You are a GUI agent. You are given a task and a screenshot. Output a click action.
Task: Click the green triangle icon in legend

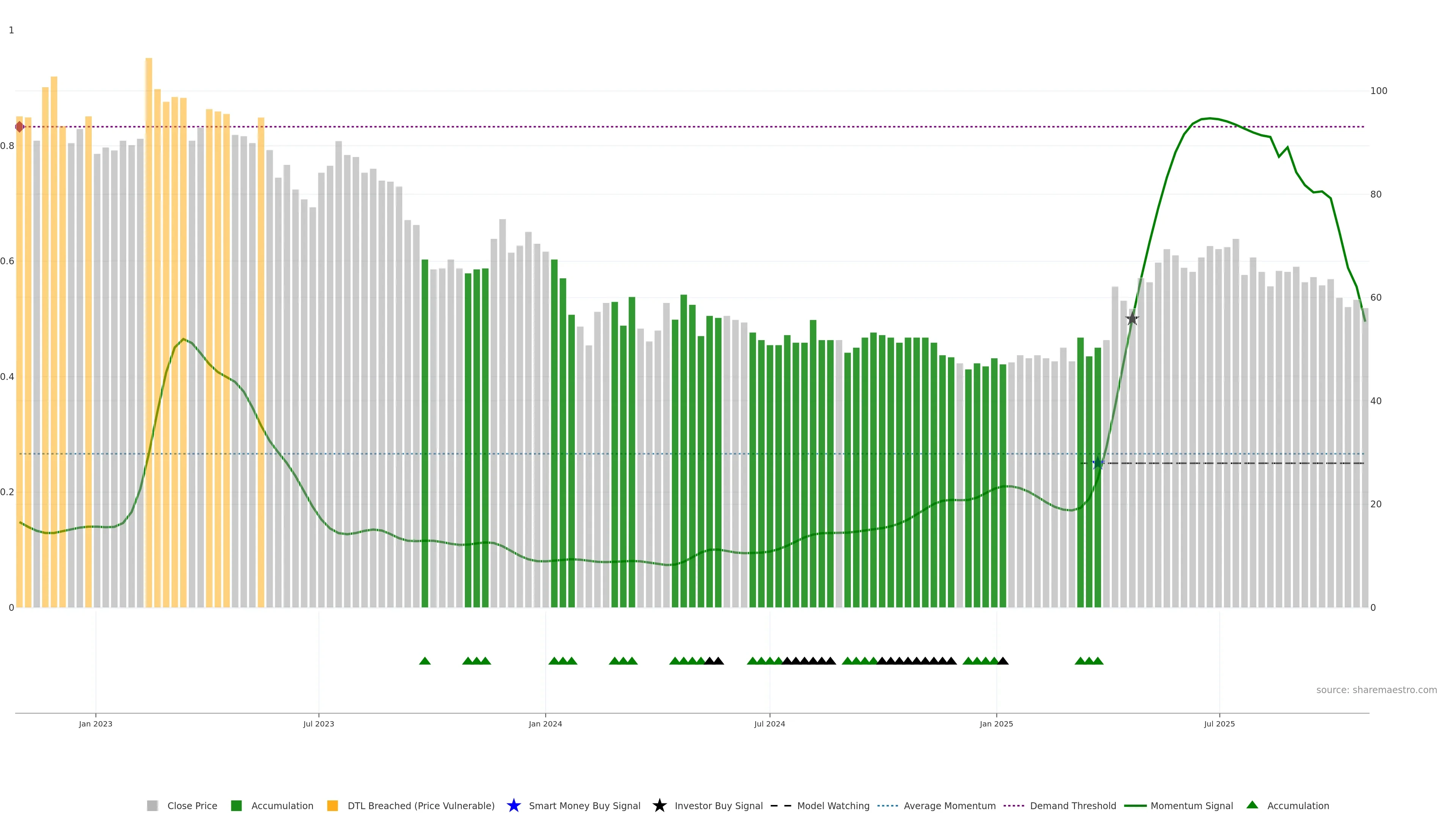pos(1252,805)
